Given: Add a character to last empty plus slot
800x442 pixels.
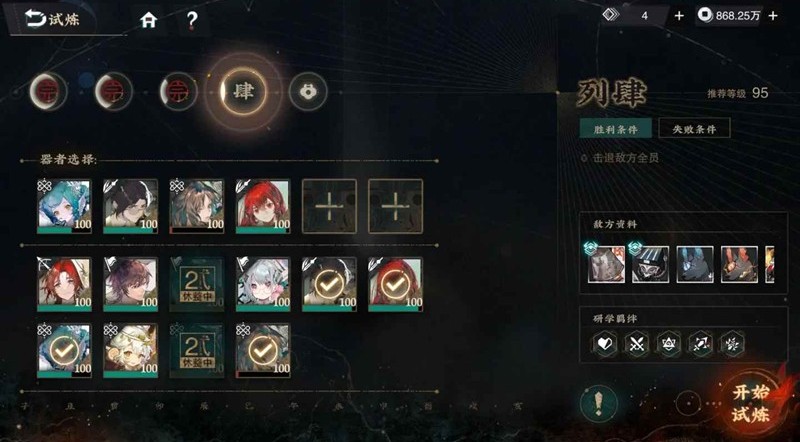Looking at the screenshot, I should pyautogui.click(x=395, y=206).
